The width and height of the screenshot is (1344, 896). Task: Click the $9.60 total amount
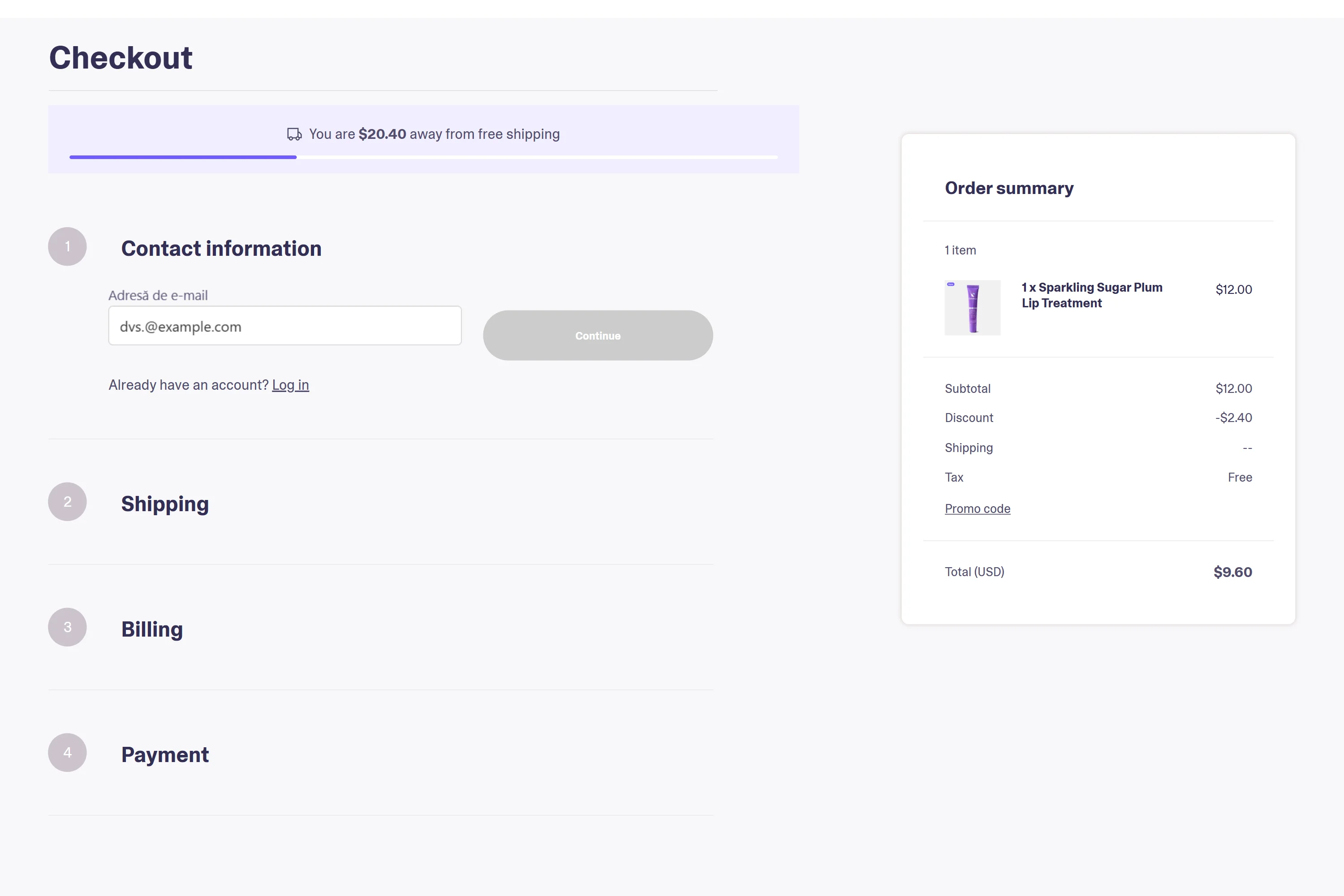click(x=1232, y=572)
